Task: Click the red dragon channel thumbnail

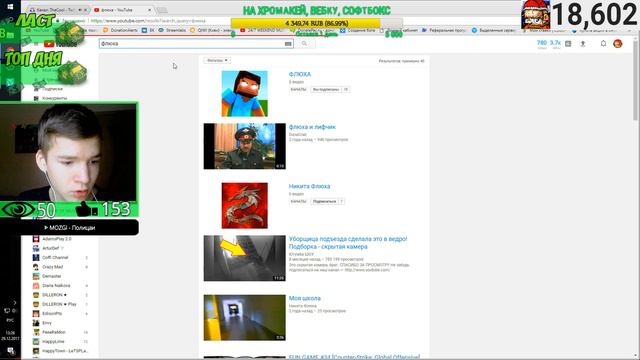Action: 244,205
